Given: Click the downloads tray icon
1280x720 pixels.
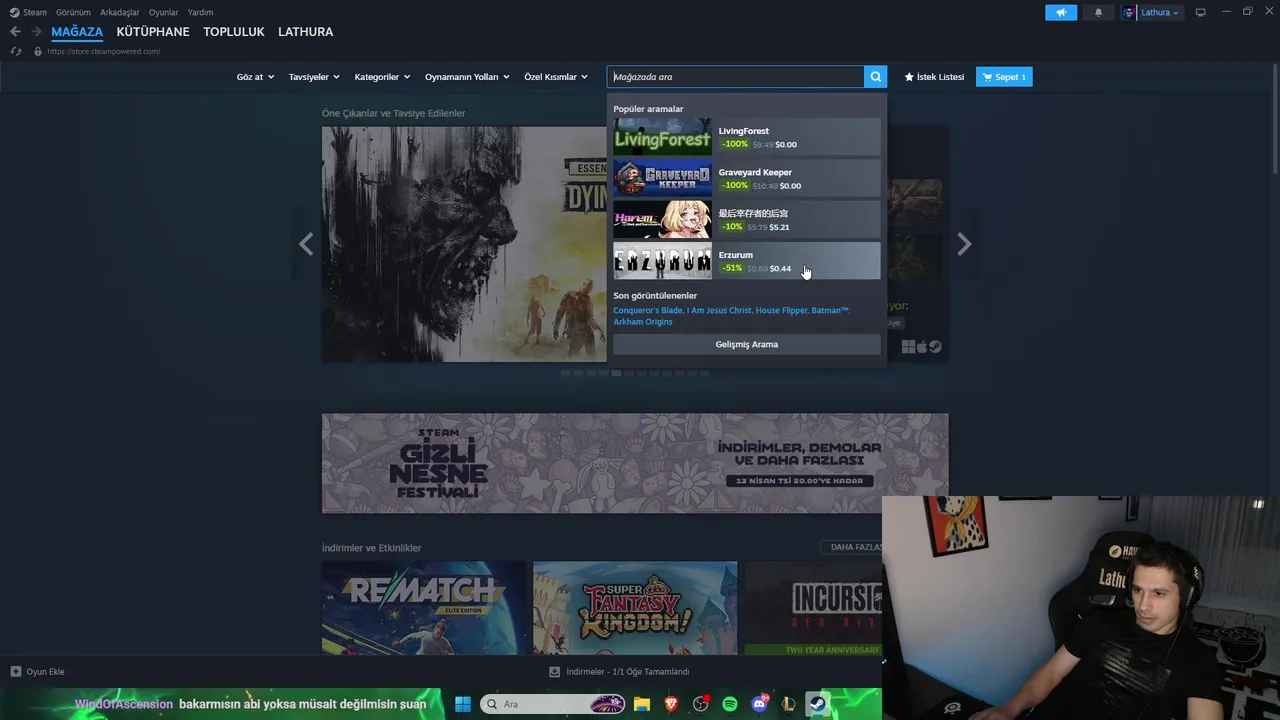Looking at the screenshot, I should (x=555, y=672).
